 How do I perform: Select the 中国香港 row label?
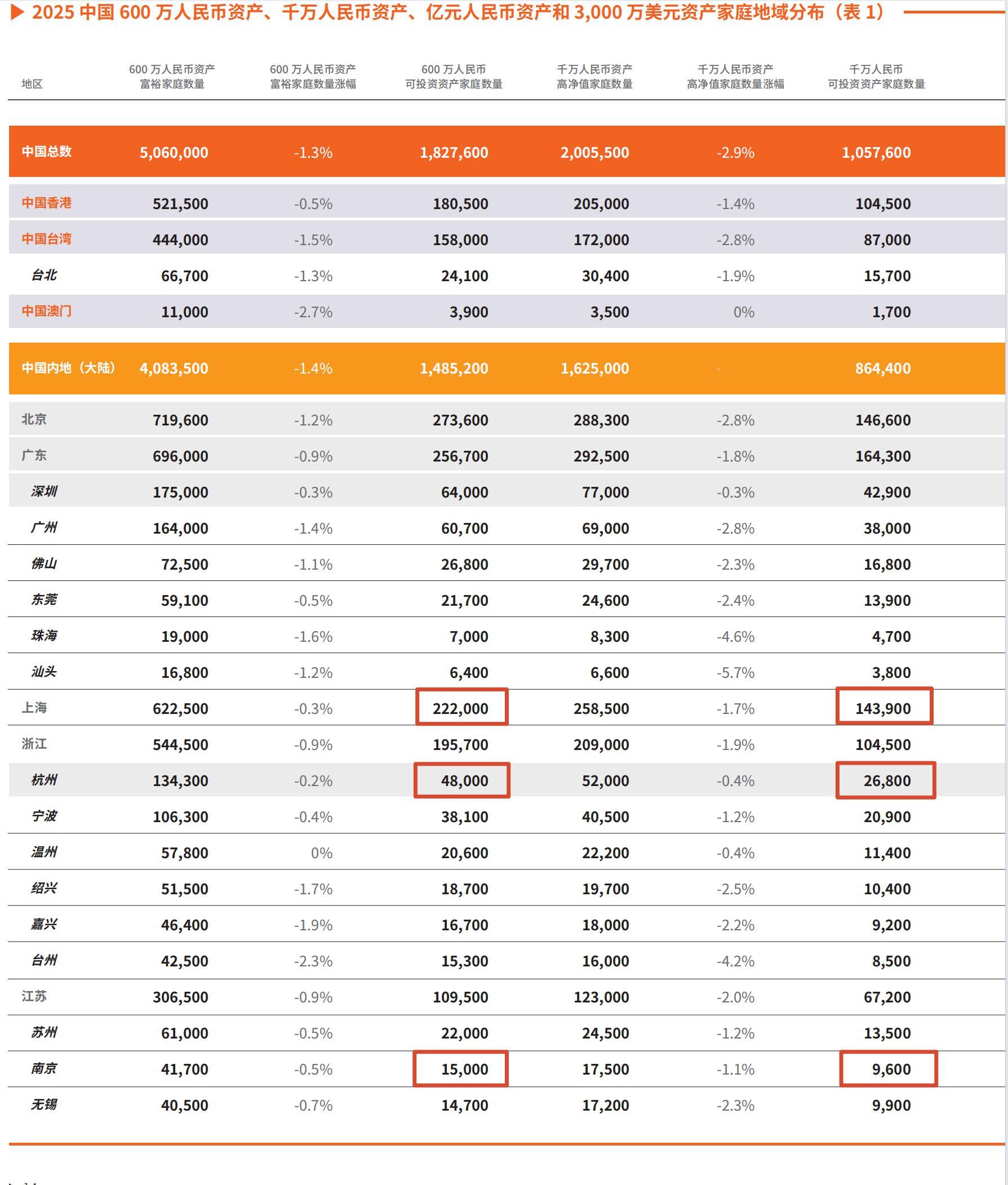[x=46, y=203]
